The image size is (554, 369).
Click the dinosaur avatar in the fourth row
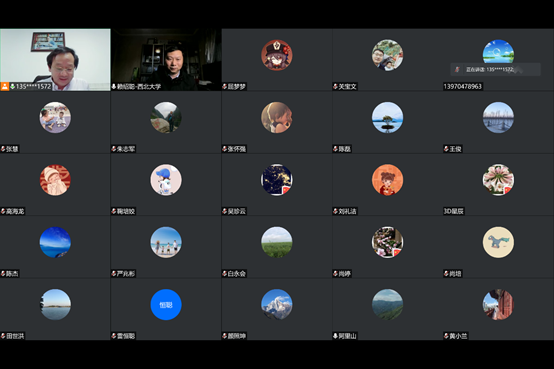click(x=498, y=242)
